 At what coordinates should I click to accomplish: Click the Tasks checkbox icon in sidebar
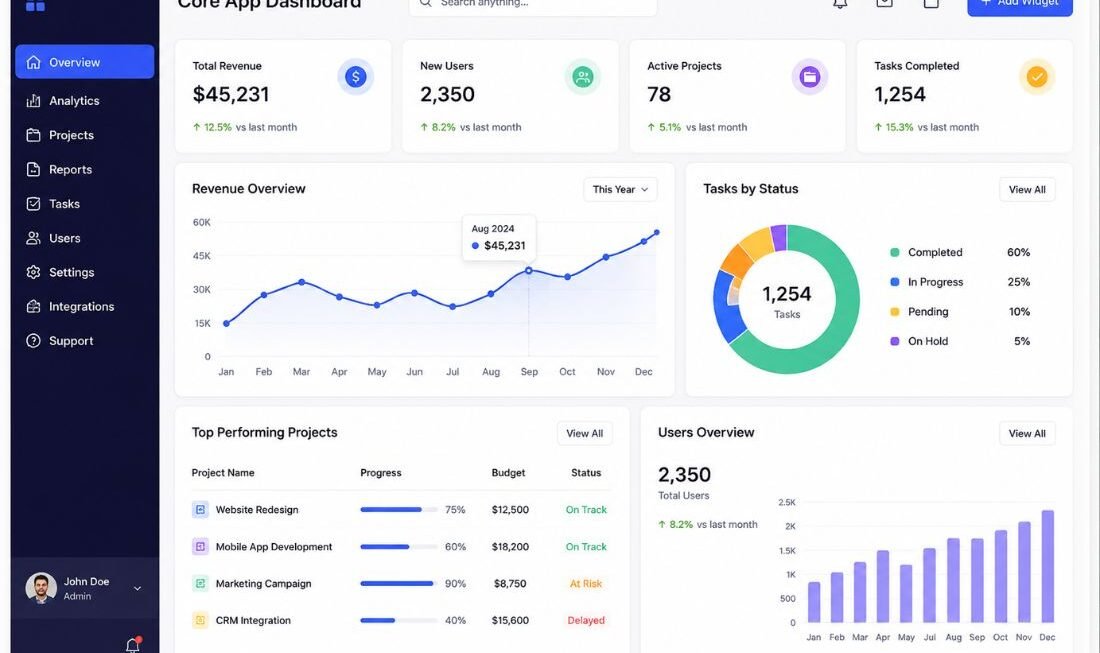click(33, 203)
